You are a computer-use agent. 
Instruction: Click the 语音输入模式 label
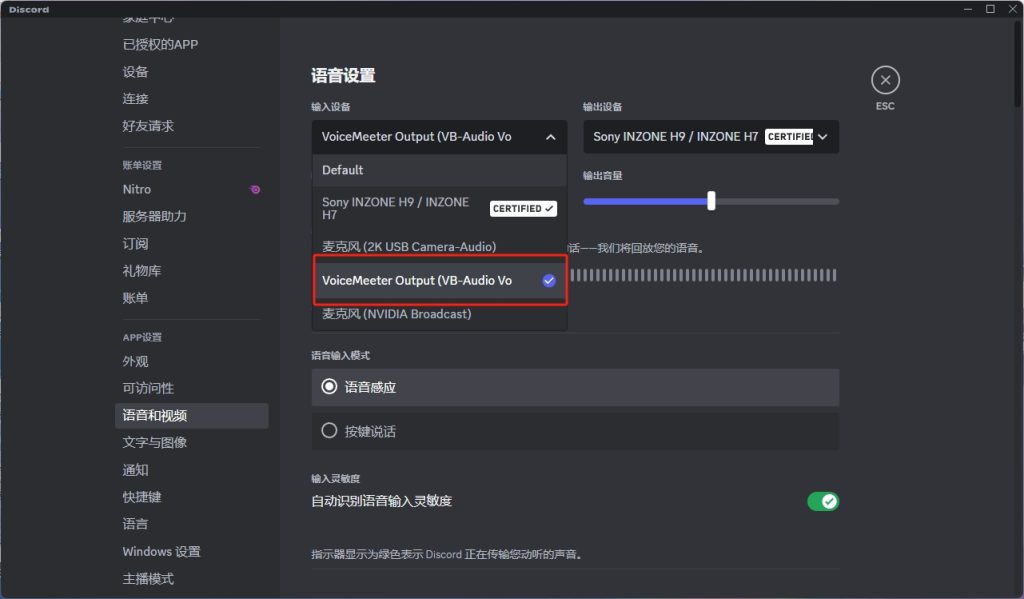coord(340,355)
